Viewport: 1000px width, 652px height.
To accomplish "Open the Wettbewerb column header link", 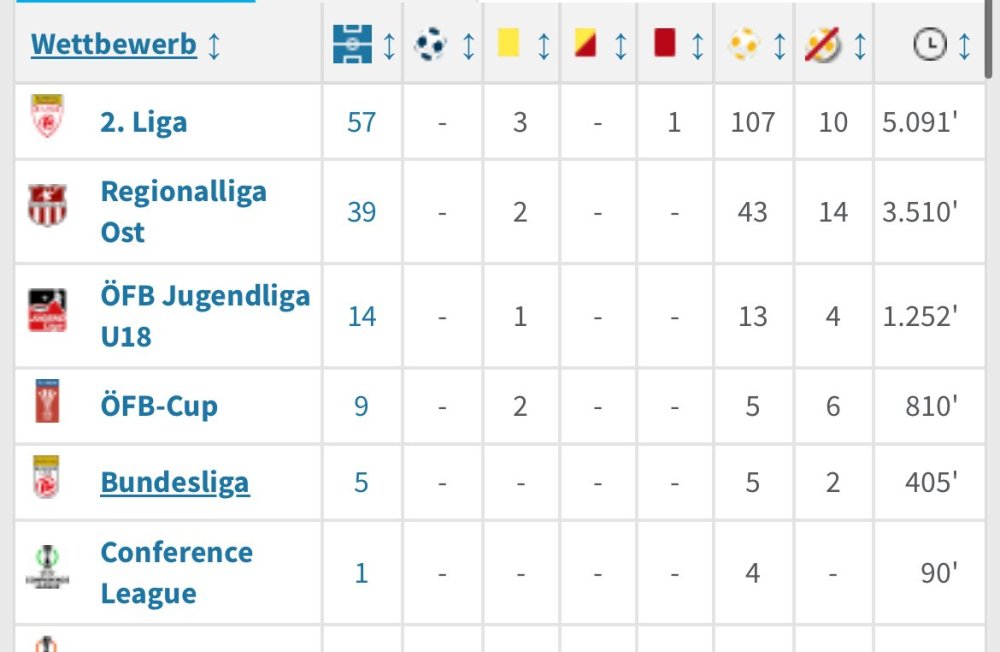I will pos(113,45).
